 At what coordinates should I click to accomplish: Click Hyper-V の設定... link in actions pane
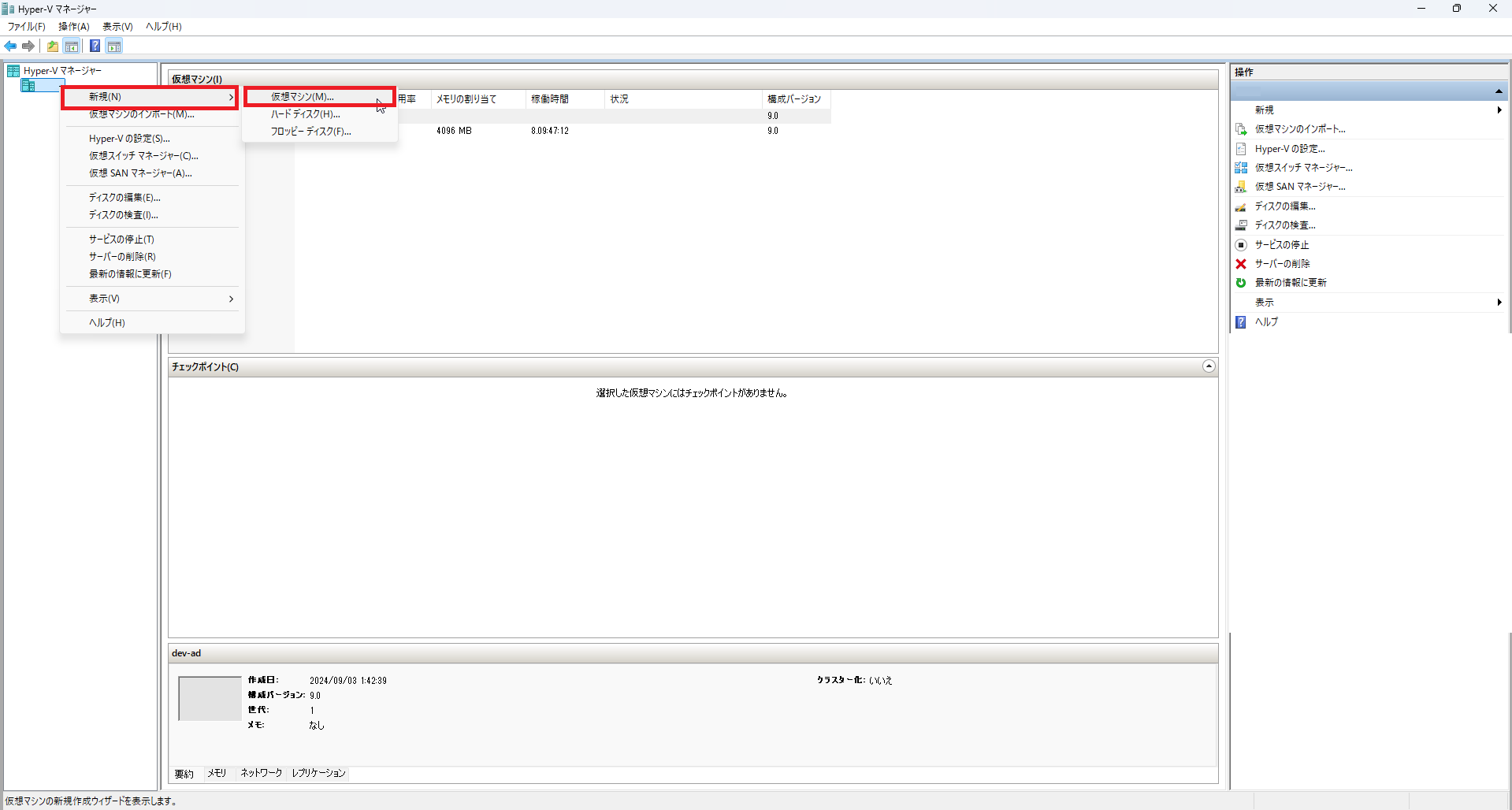point(1290,149)
